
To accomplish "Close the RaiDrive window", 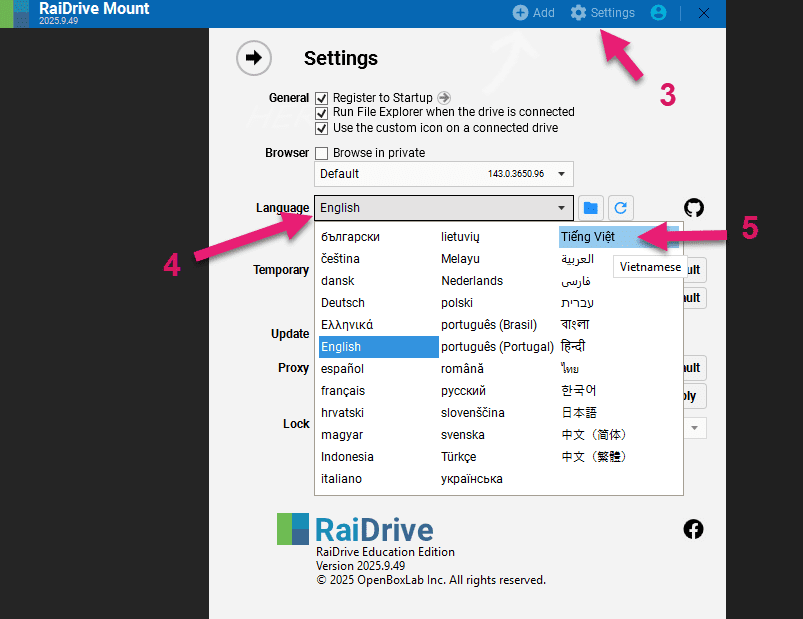I will point(704,13).
